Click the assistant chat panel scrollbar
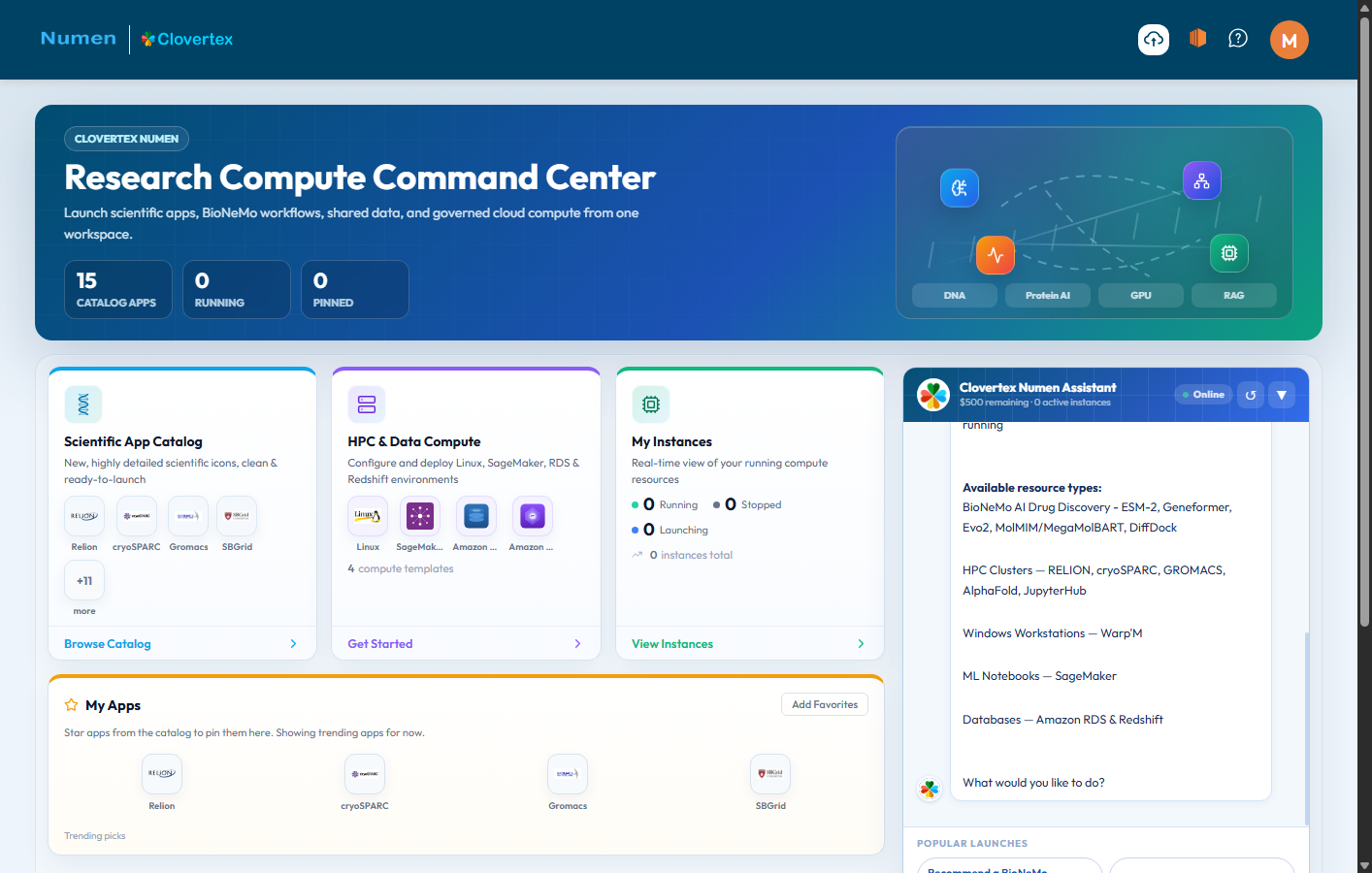This screenshot has height=873, width=1372. 1306,727
